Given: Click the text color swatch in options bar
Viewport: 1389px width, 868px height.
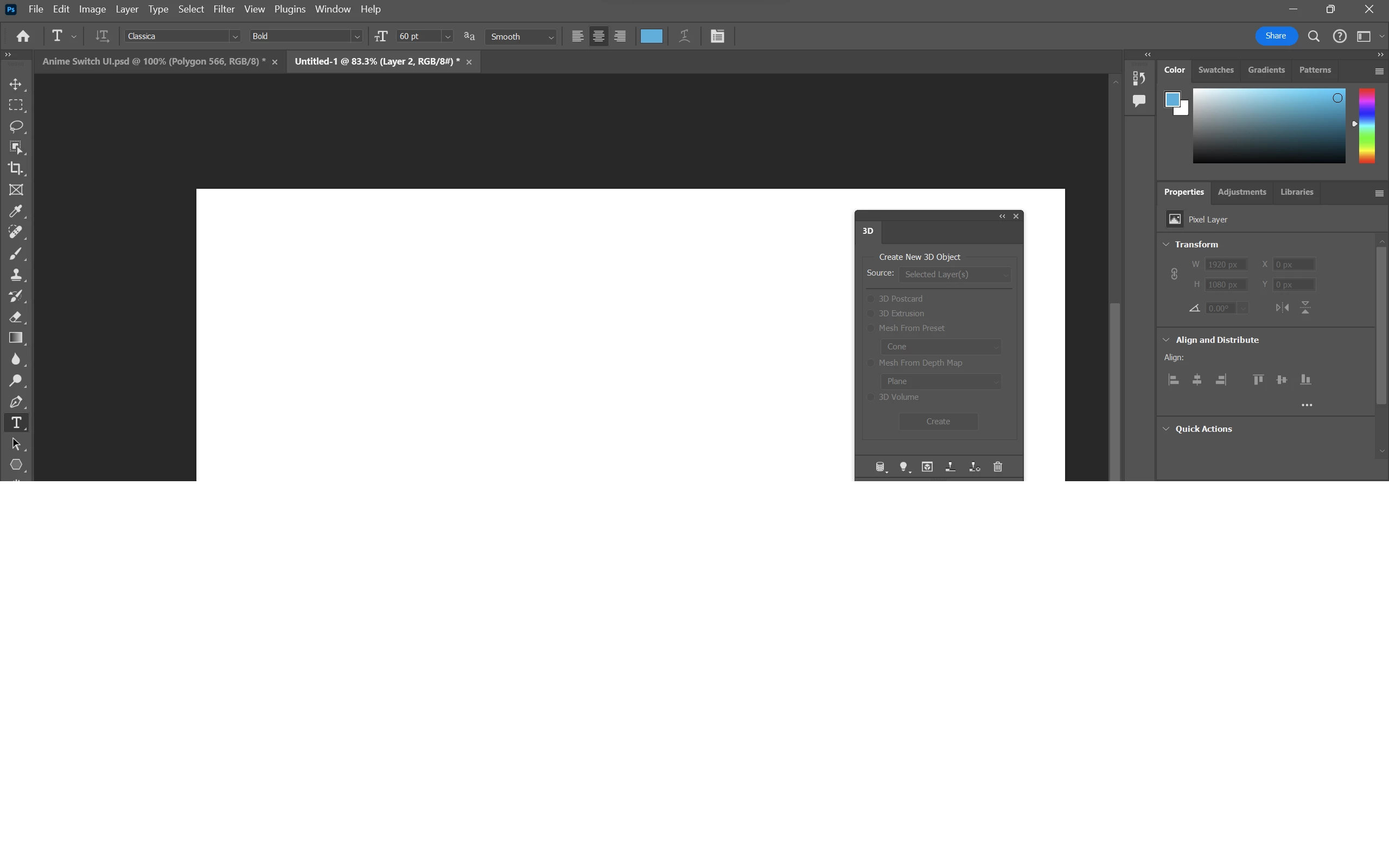Looking at the screenshot, I should [651, 36].
